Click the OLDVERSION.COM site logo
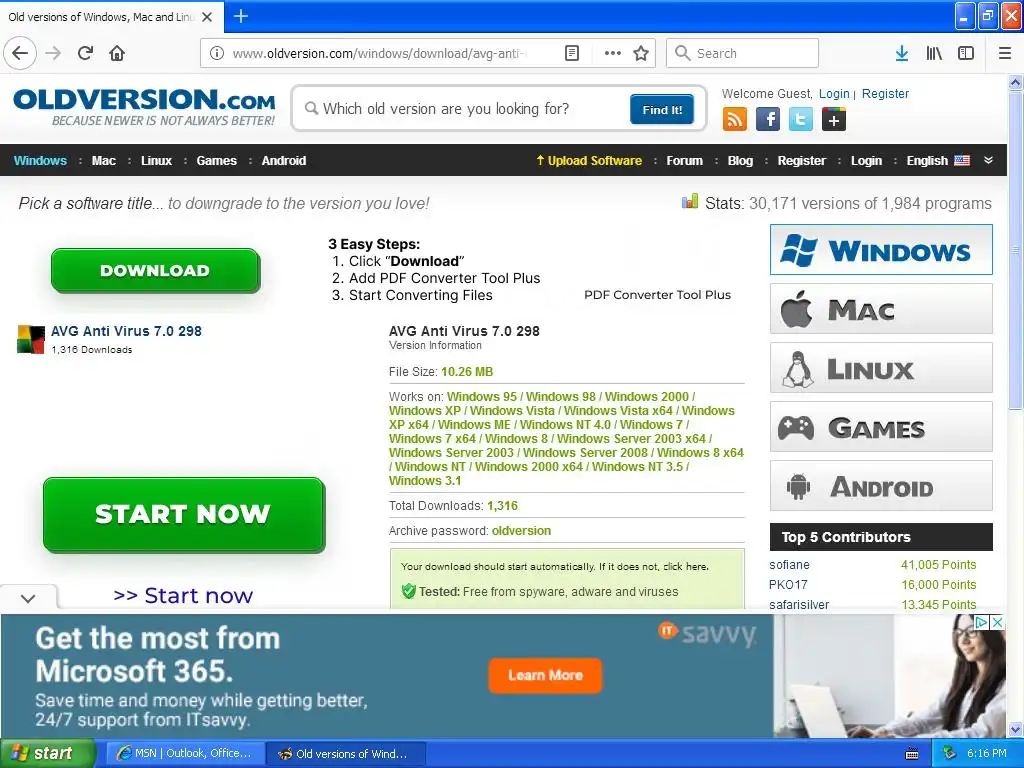The height and width of the screenshot is (768, 1024). 144,107
